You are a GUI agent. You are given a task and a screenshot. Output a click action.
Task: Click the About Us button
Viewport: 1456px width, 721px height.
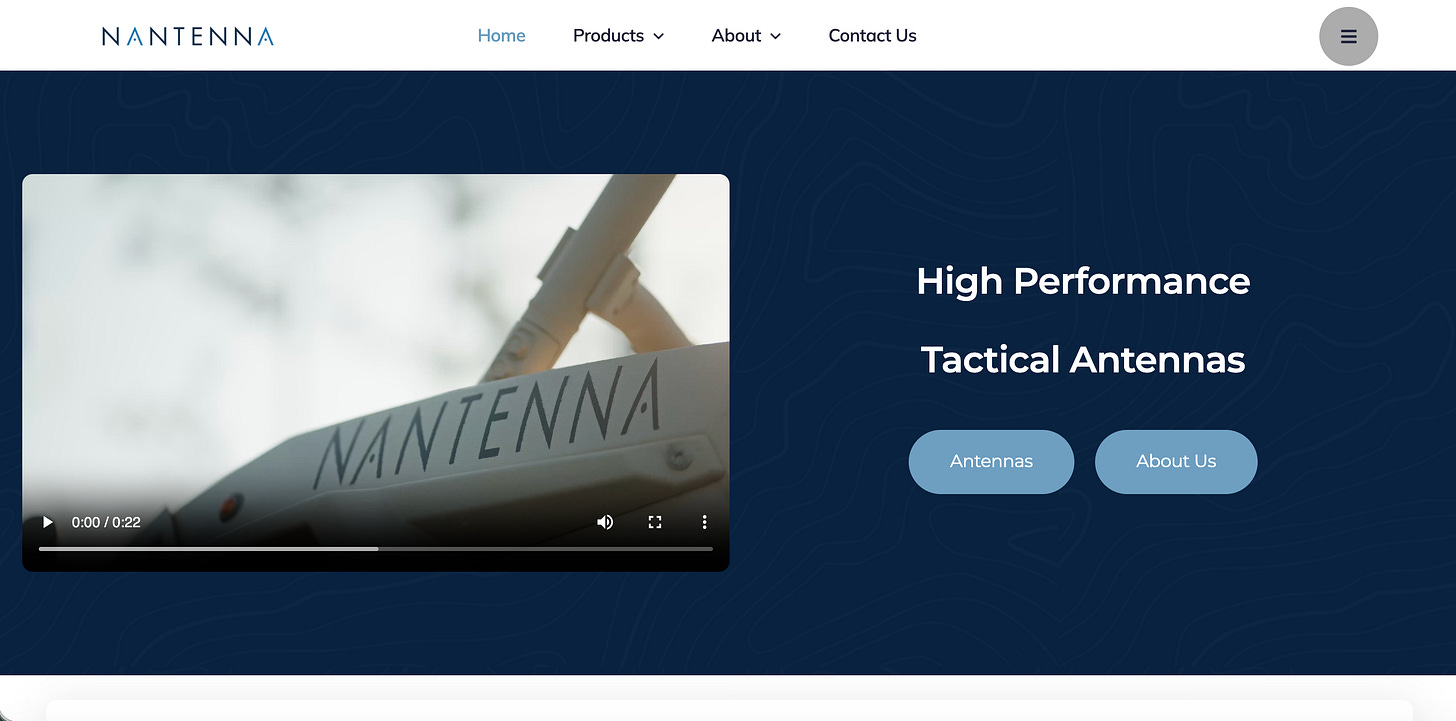point(1176,461)
